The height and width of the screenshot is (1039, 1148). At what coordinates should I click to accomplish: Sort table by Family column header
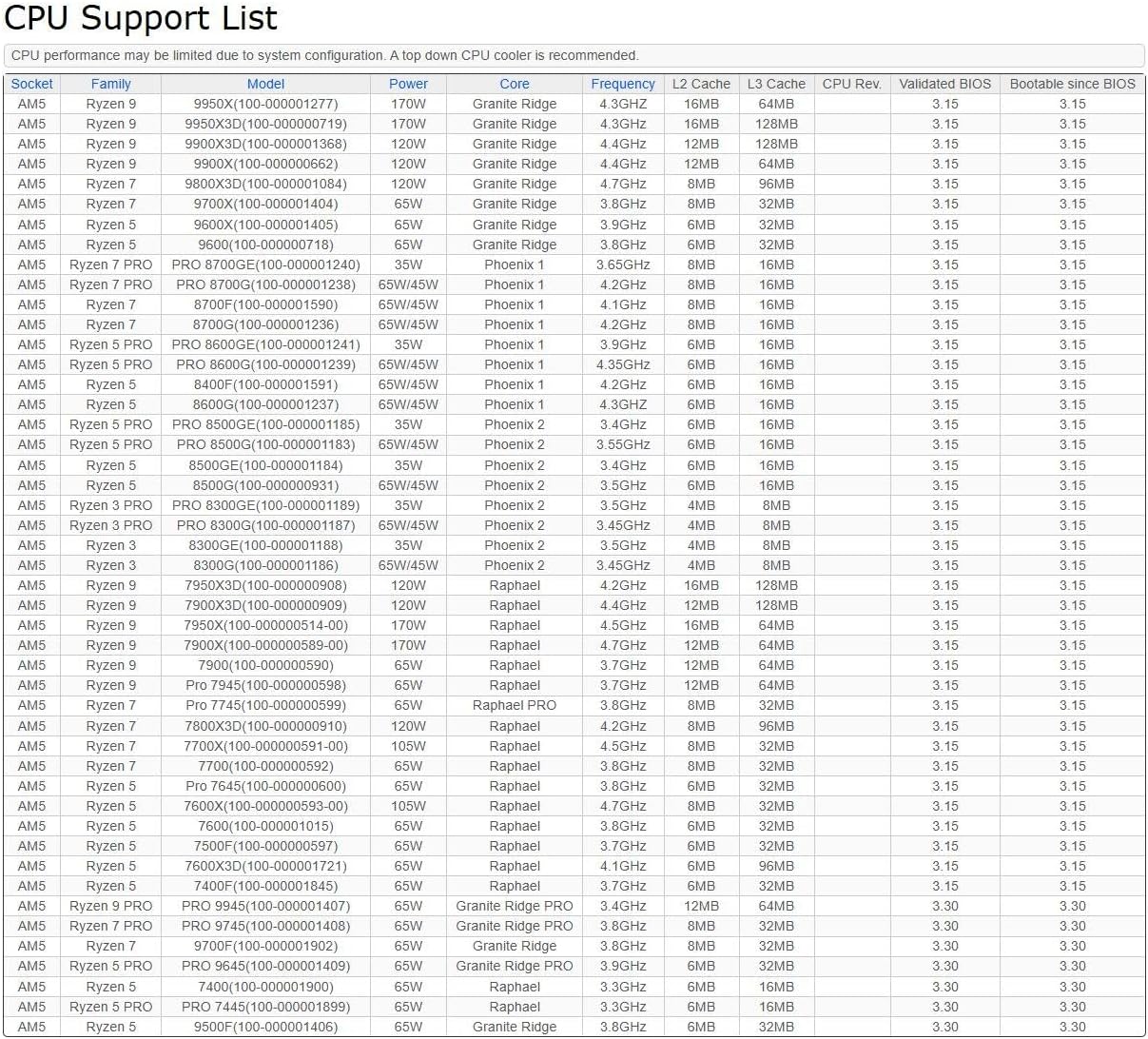coord(110,84)
